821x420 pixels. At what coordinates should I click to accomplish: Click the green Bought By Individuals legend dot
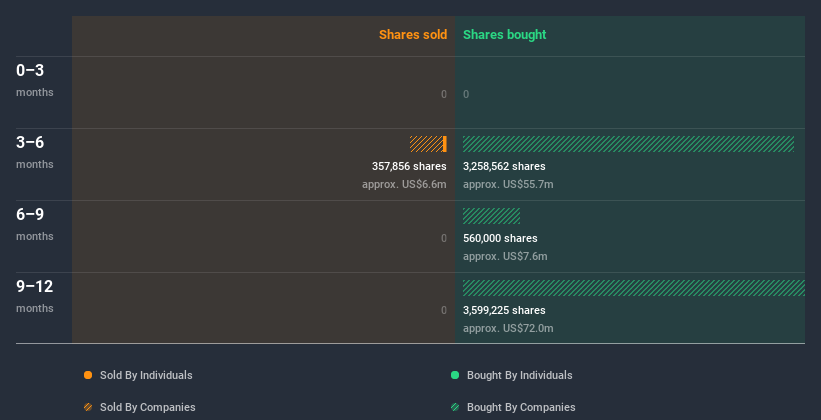click(x=455, y=375)
